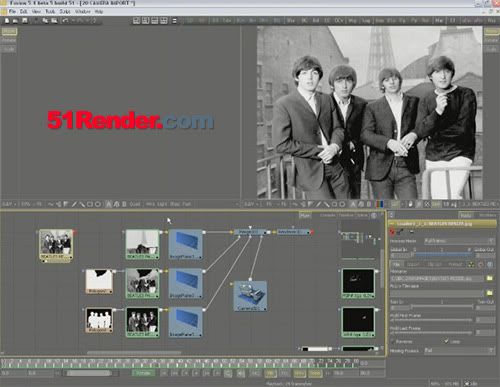500x387 pixels.
Task: Click the horizontal scrollbar of the flow
Action: [134, 352]
